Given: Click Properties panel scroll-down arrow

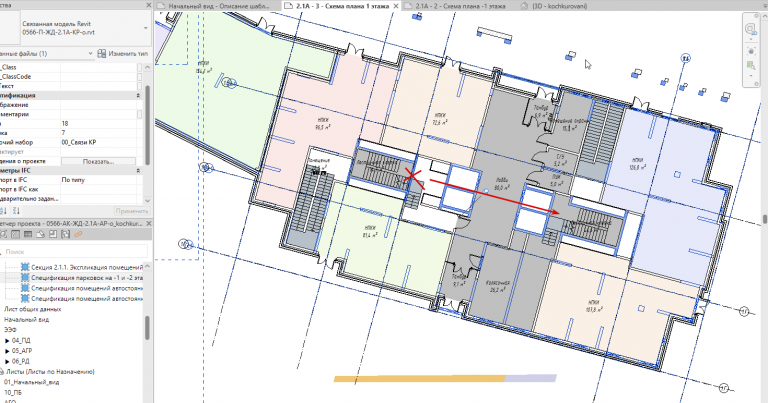Looking at the screenshot, I should pos(148,200).
